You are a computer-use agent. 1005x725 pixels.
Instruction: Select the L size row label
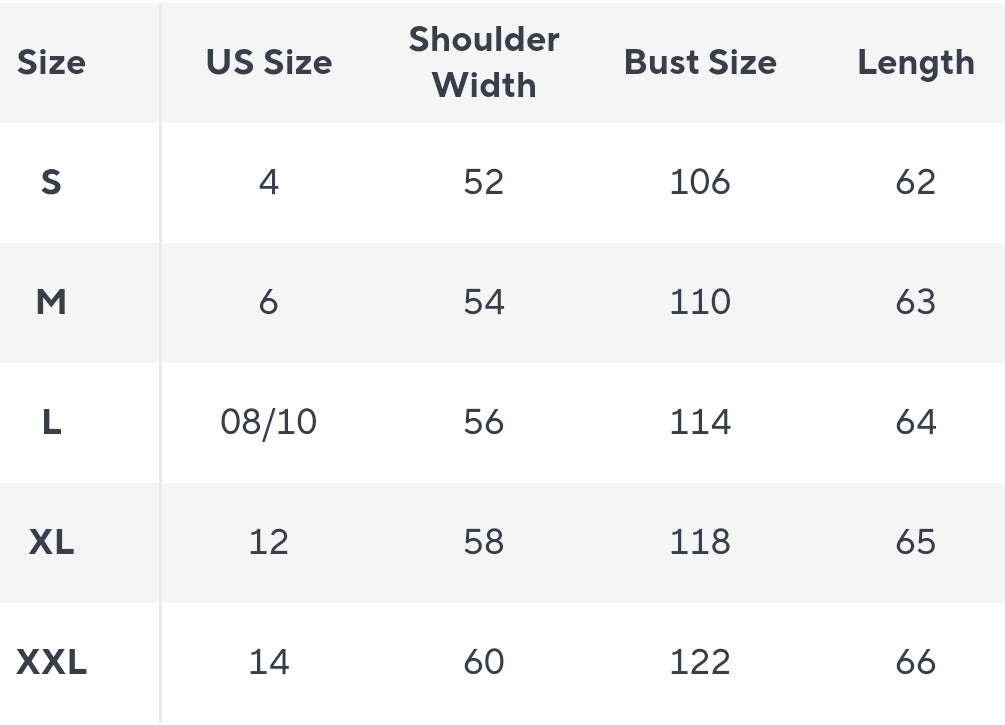pos(51,422)
